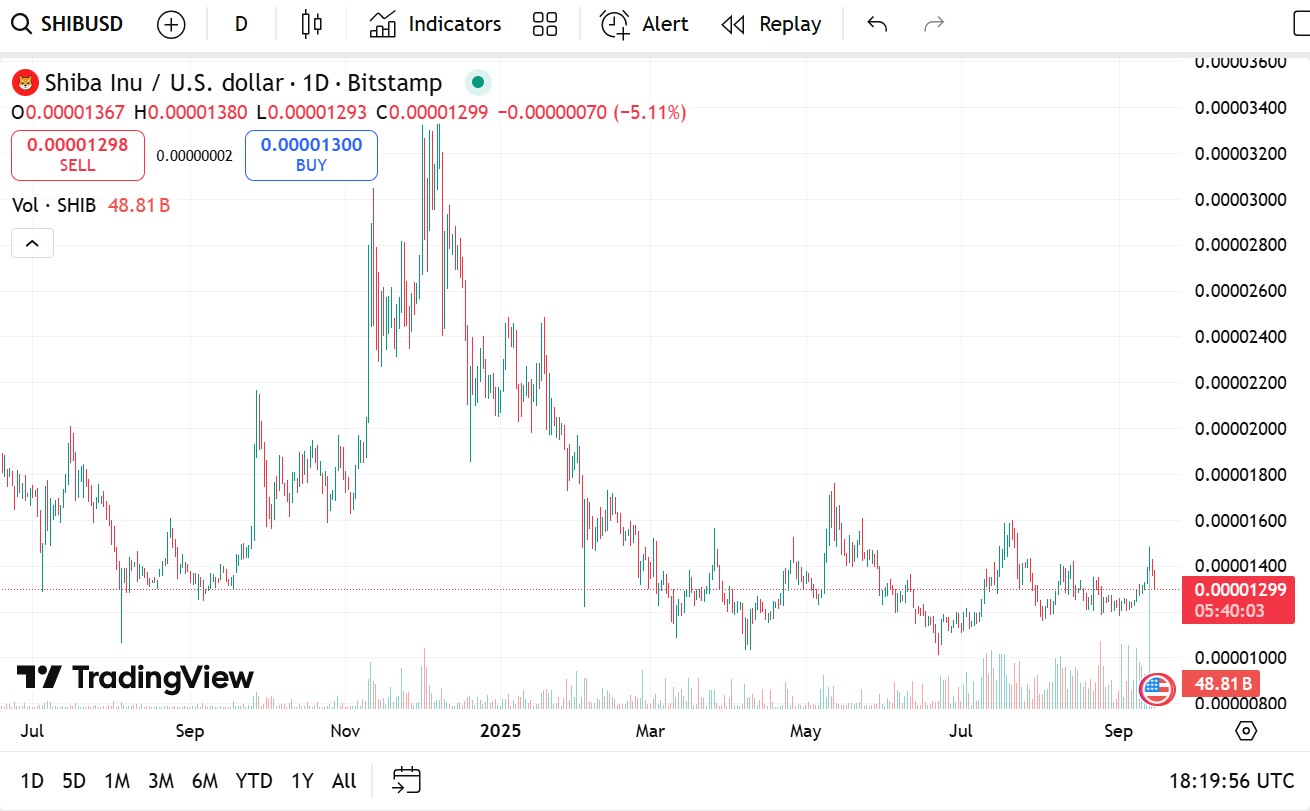Switch to the 3M range

(x=161, y=781)
